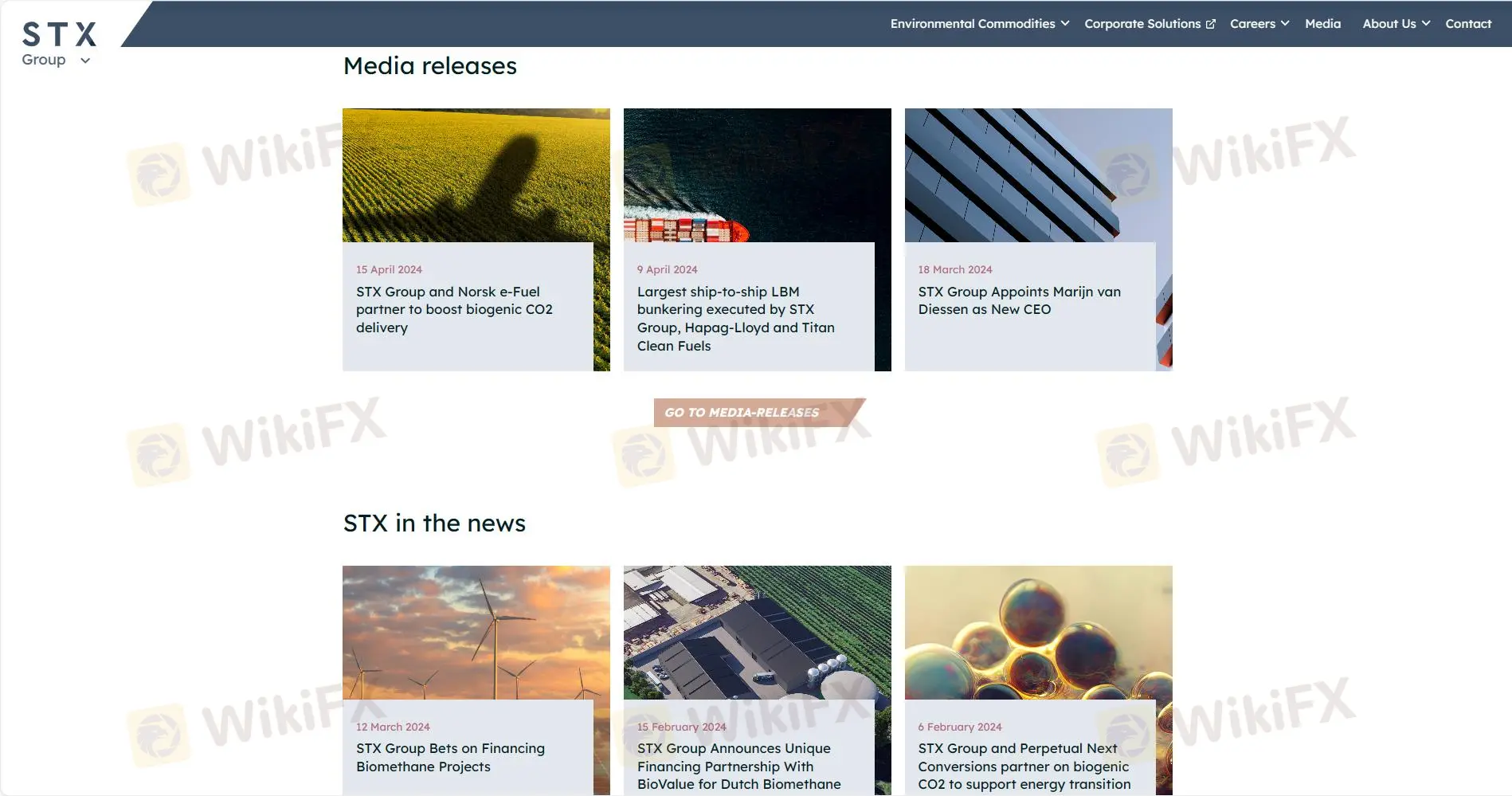Image resolution: width=1512 pixels, height=796 pixels.
Task: Read the Norsk e-Fuel biogenic CO2 article
Action: pos(454,310)
